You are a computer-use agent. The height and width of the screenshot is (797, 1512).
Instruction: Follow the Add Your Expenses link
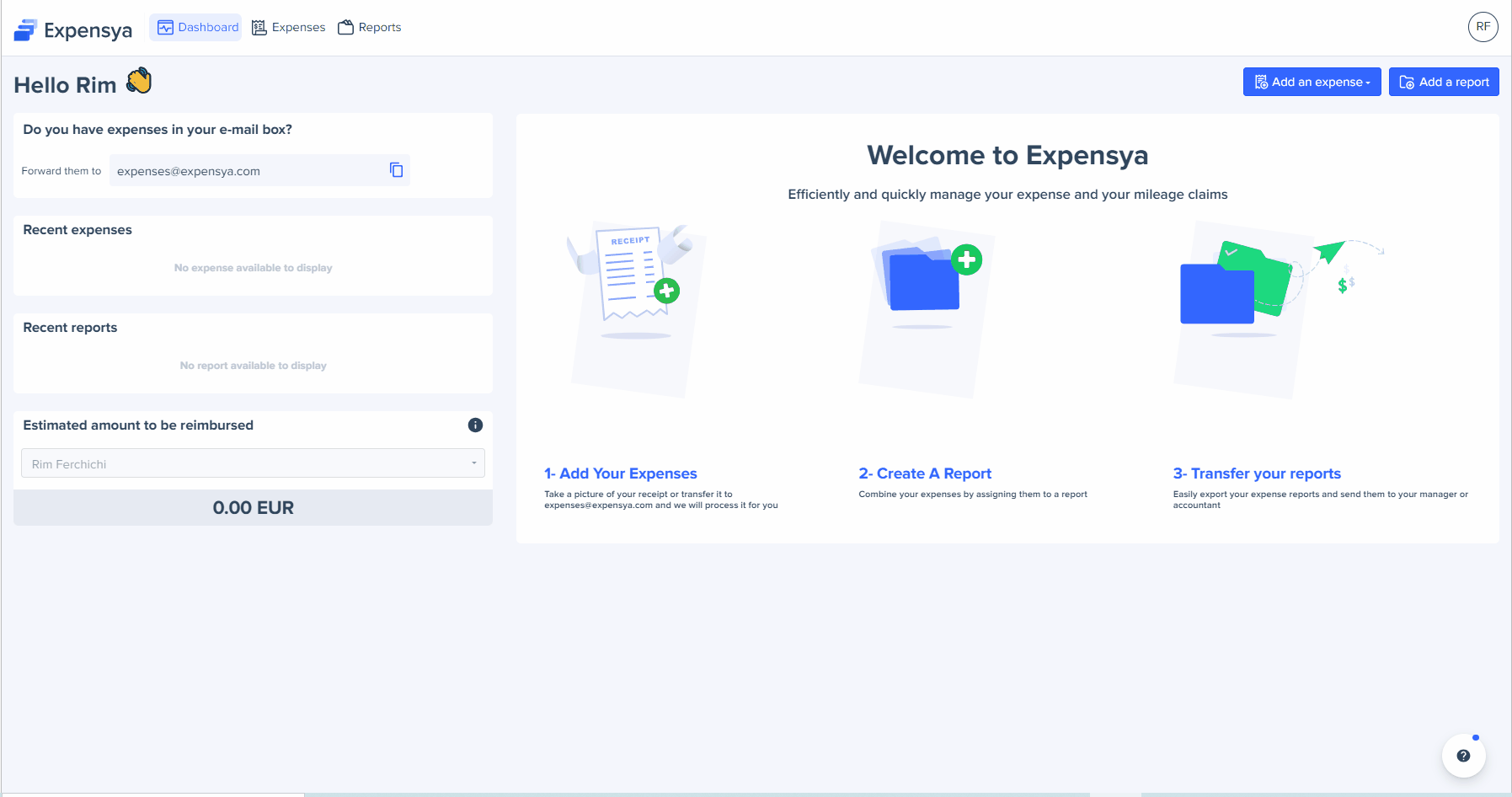coord(621,473)
